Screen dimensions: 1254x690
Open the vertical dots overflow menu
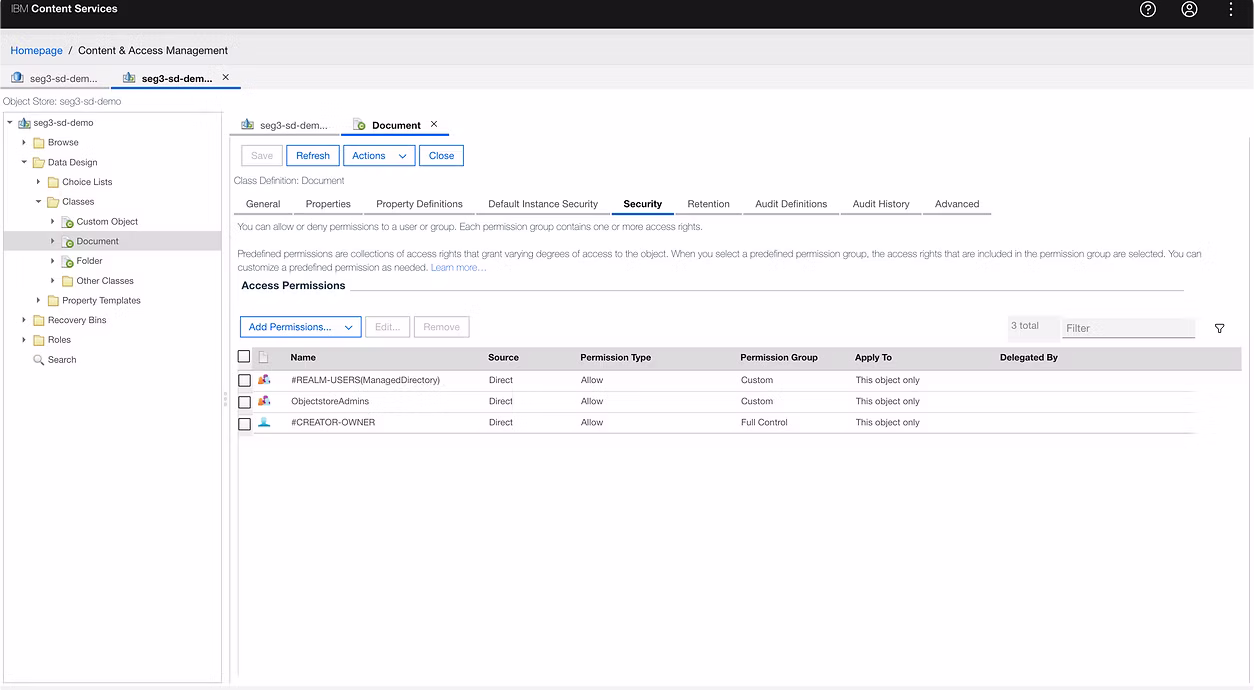(x=1231, y=9)
